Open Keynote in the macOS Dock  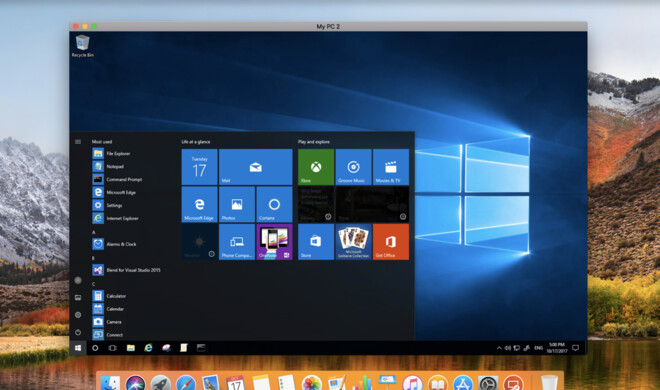[x=388, y=383]
